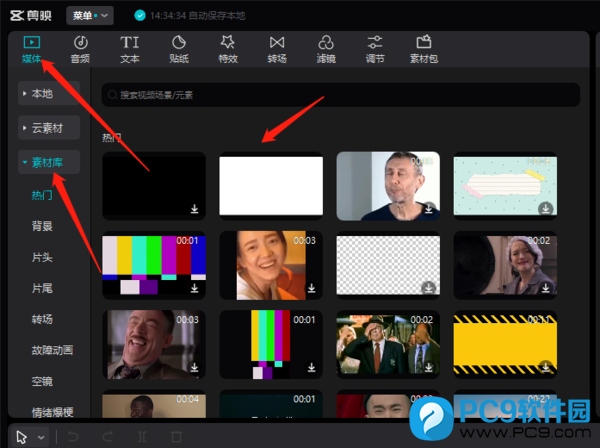
Task: Select the dark 00:01 clip in the bottom row
Action: (271, 404)
